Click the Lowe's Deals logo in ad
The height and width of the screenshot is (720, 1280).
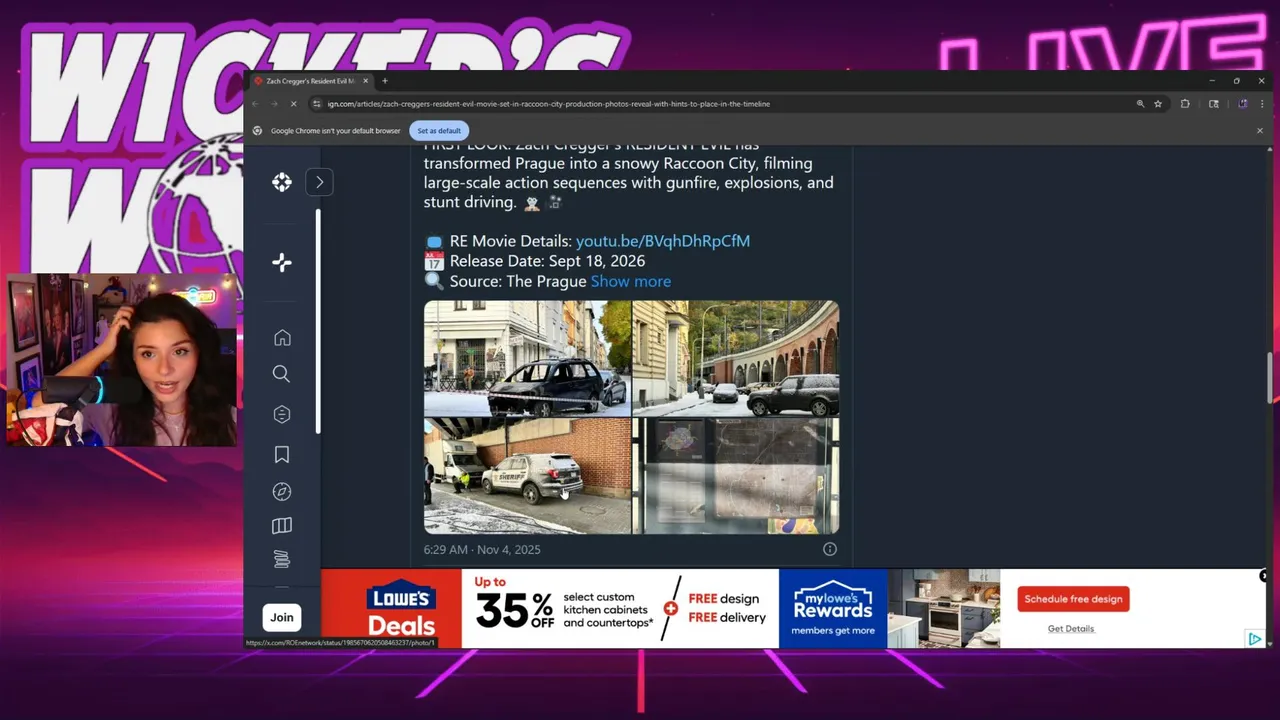point(401,609)
